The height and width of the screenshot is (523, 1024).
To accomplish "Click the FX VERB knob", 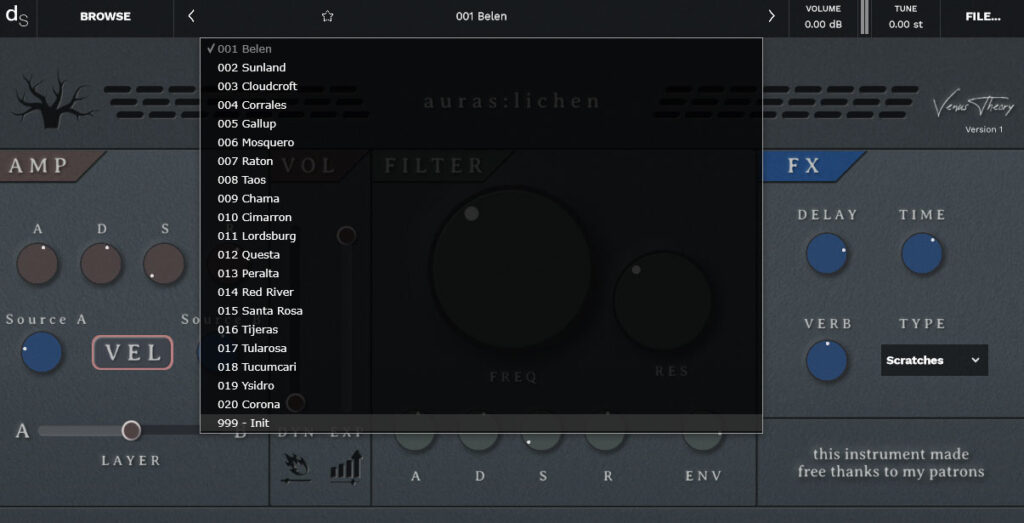I will pyautogui.click(x=827, y=360).
